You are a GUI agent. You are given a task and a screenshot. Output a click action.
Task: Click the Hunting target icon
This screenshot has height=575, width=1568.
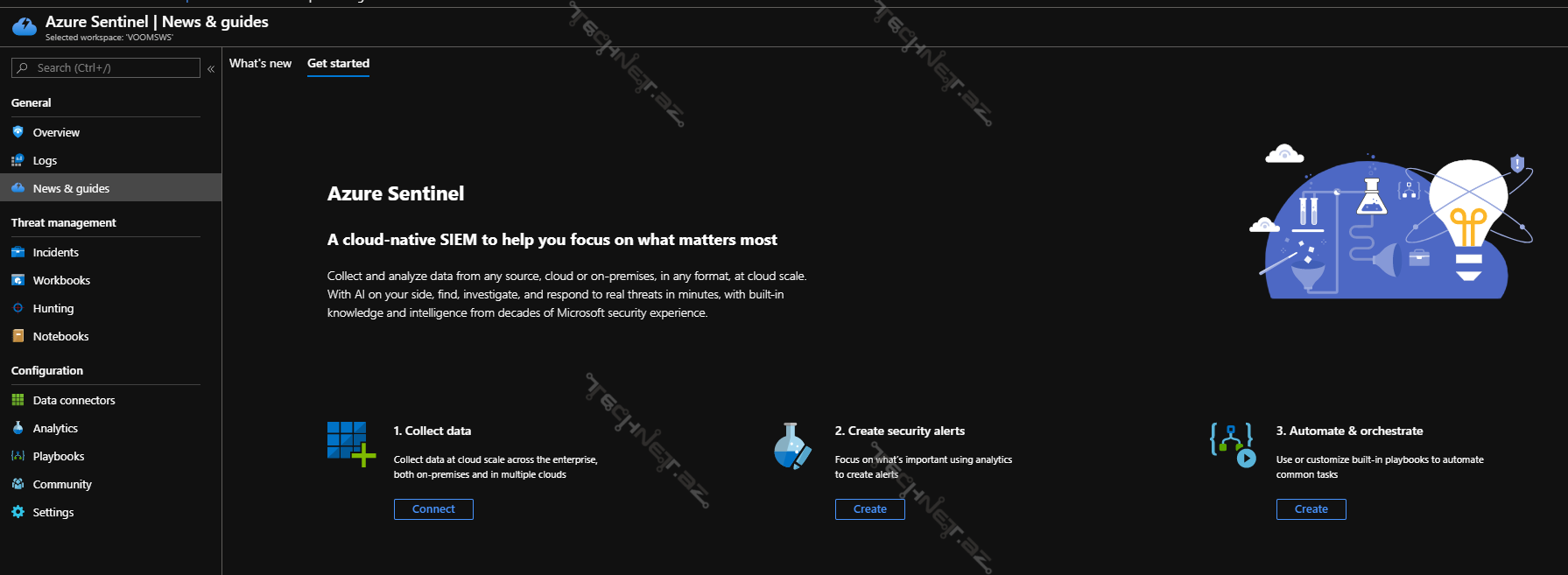pos(18,308)
